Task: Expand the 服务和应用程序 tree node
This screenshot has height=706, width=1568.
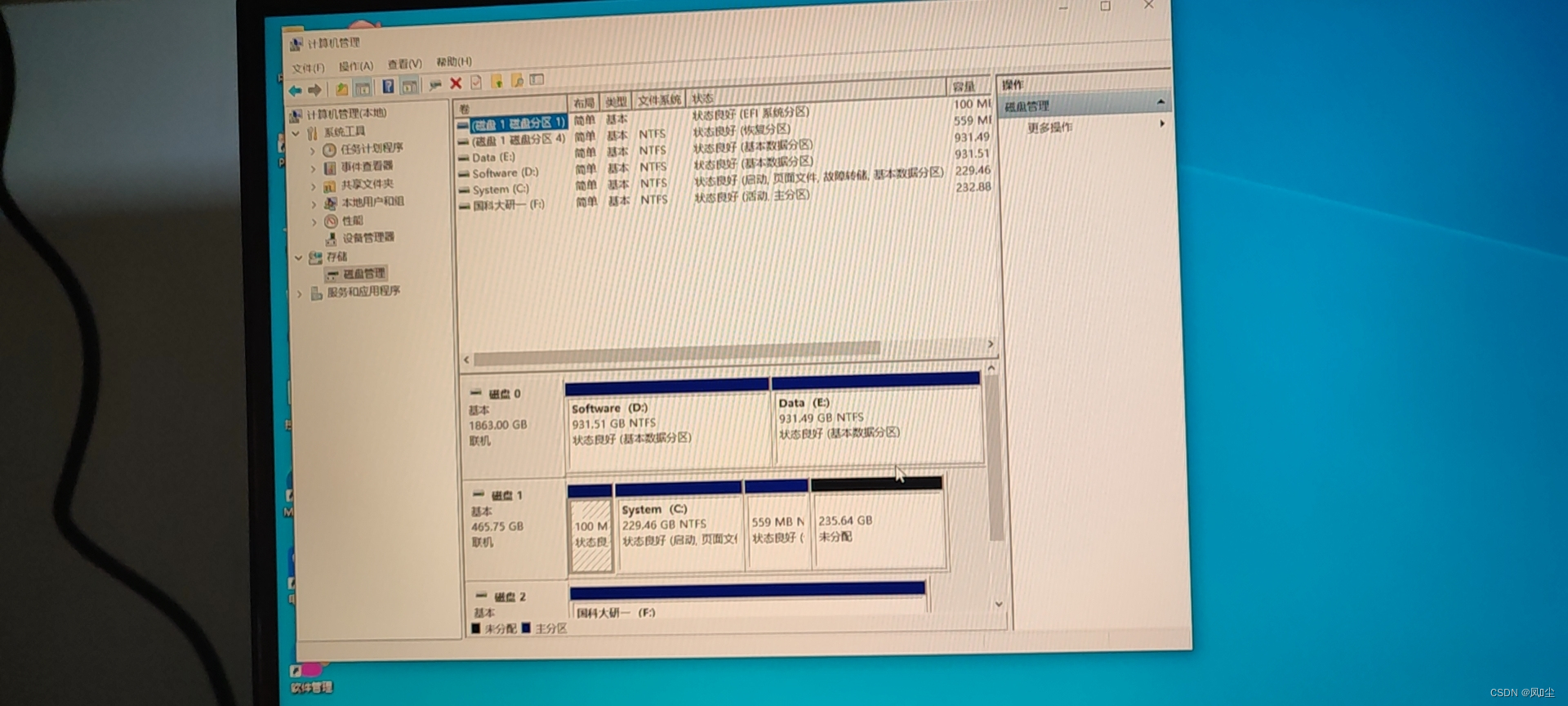Action: [x=301, y=293]
